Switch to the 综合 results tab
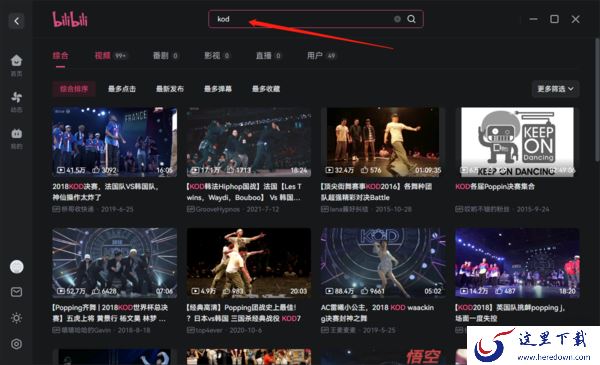 tap(60, 56)
